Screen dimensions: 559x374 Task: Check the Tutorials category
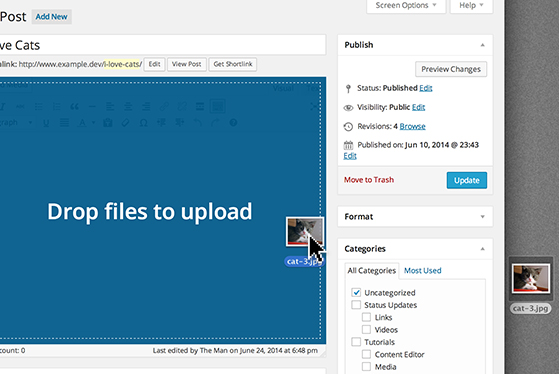356,342
